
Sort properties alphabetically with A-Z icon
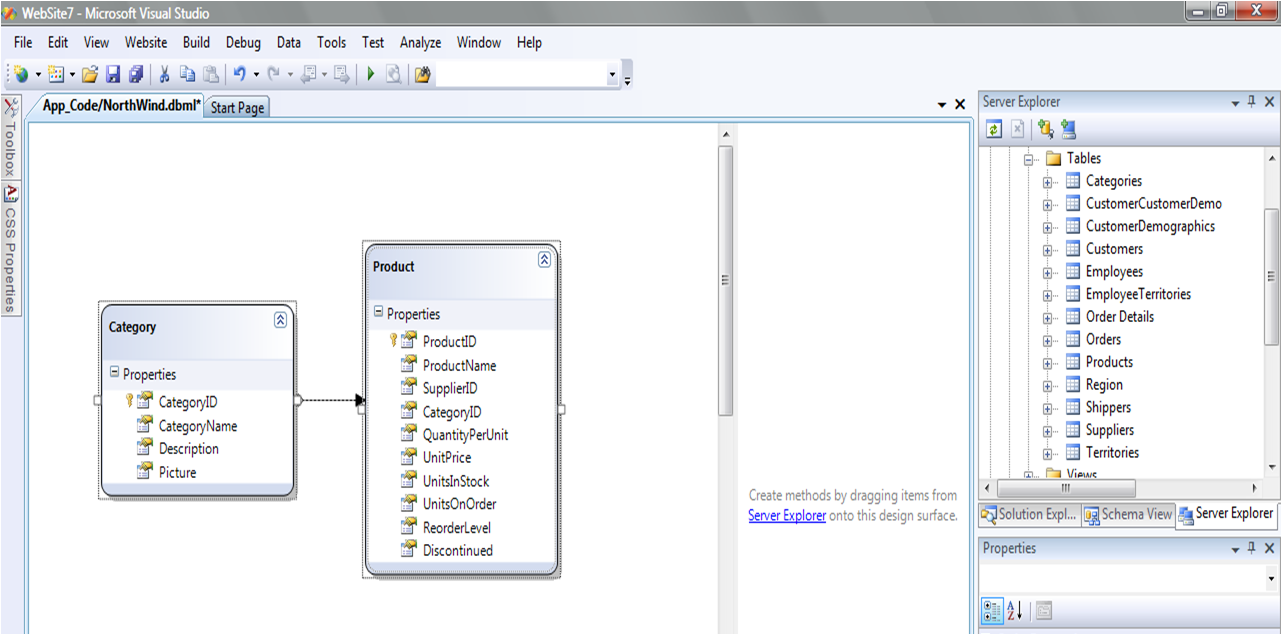(x=1015, y=610)
